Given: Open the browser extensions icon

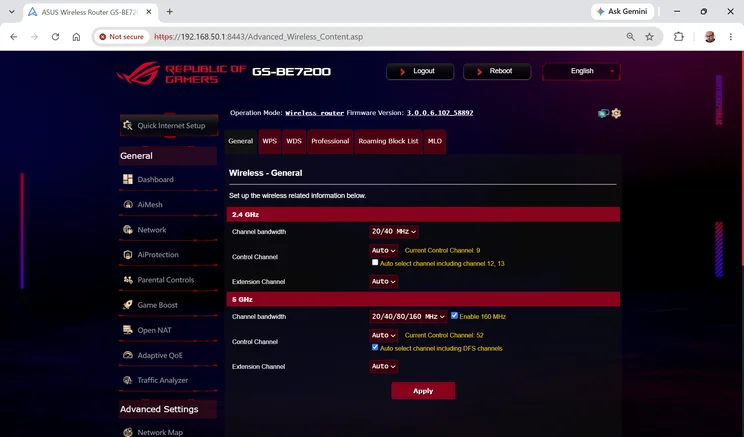Looking at the screenshot, I should (679, 37).
